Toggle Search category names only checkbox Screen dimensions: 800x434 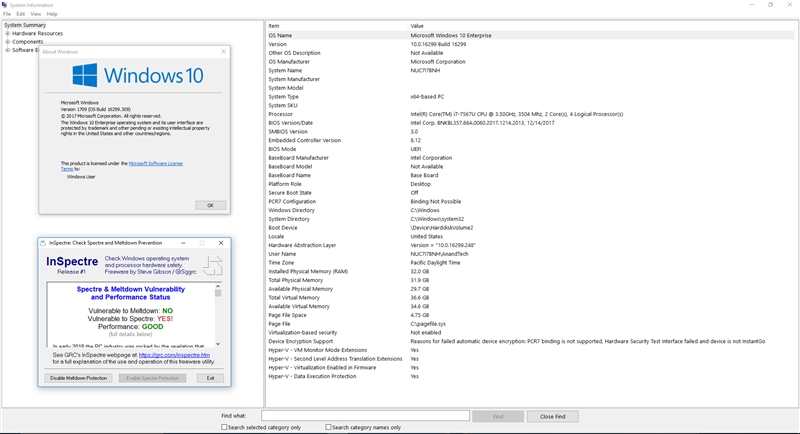point(328,427)
